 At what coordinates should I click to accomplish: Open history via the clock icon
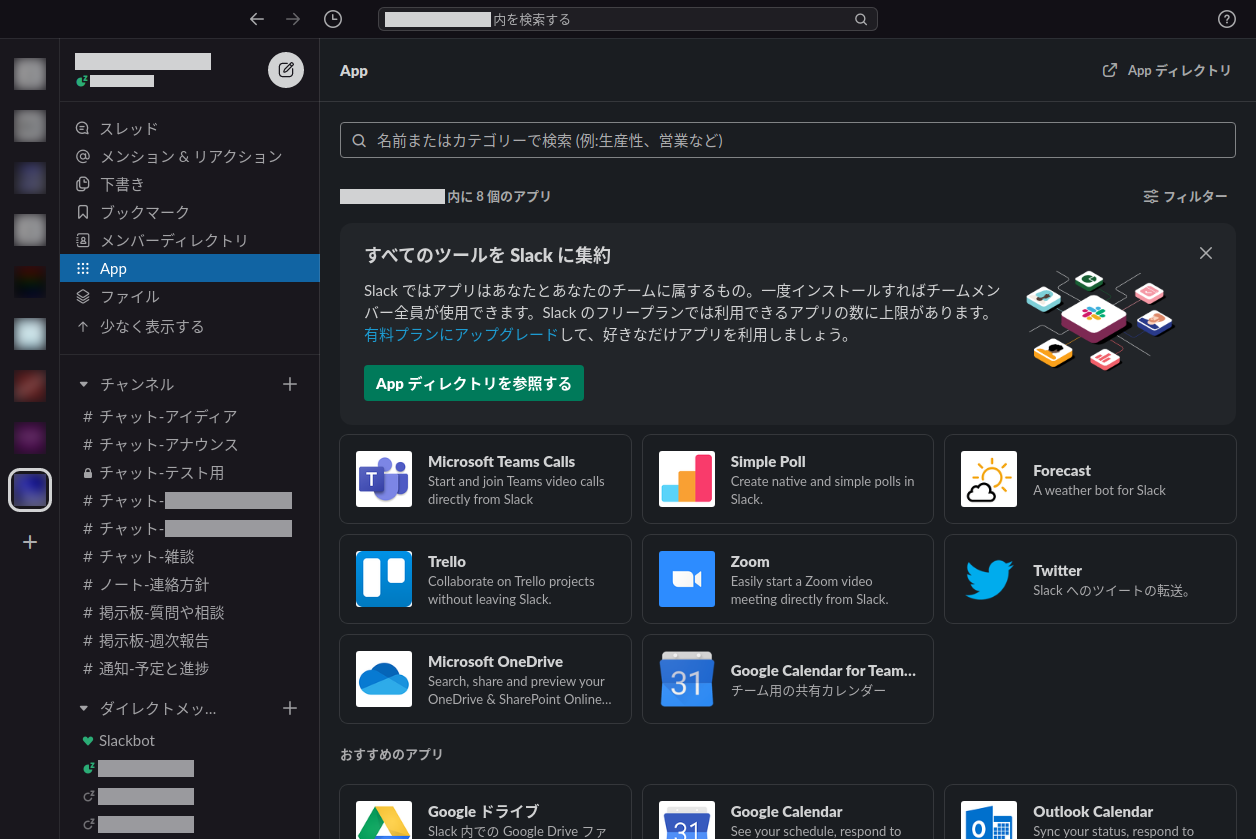[333, 19]
